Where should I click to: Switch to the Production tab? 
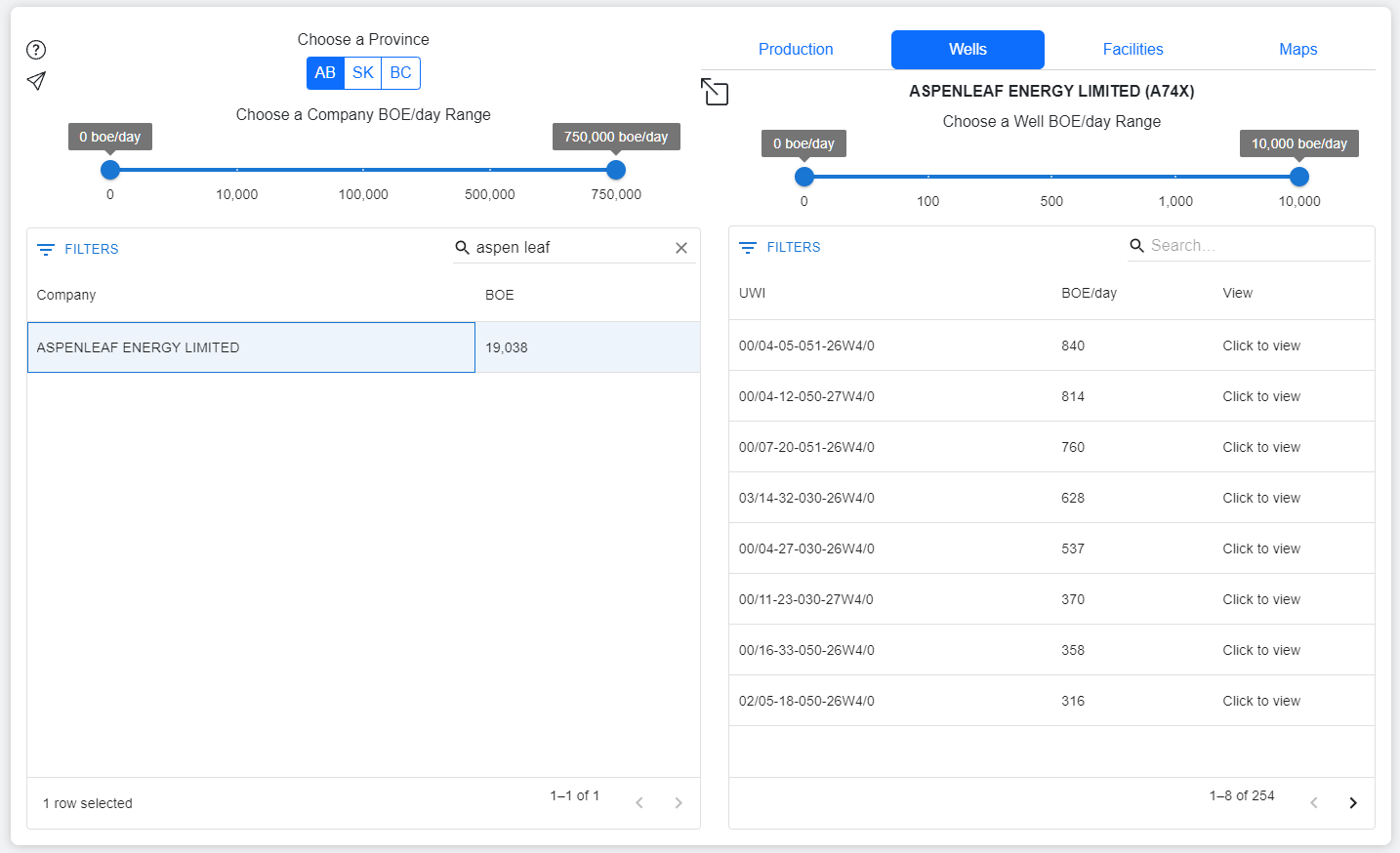[x=796, y=50]
